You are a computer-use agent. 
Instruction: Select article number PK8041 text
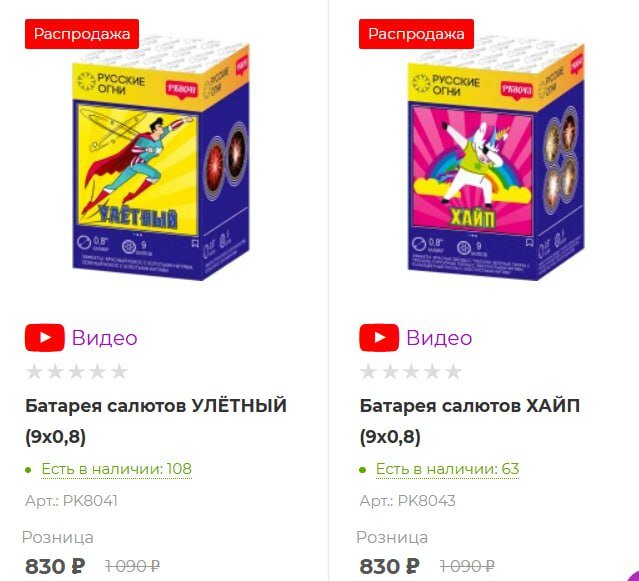90,501
